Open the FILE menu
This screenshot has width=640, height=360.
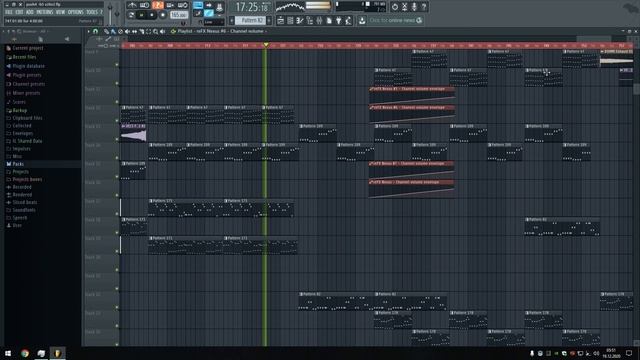(9, 12)
